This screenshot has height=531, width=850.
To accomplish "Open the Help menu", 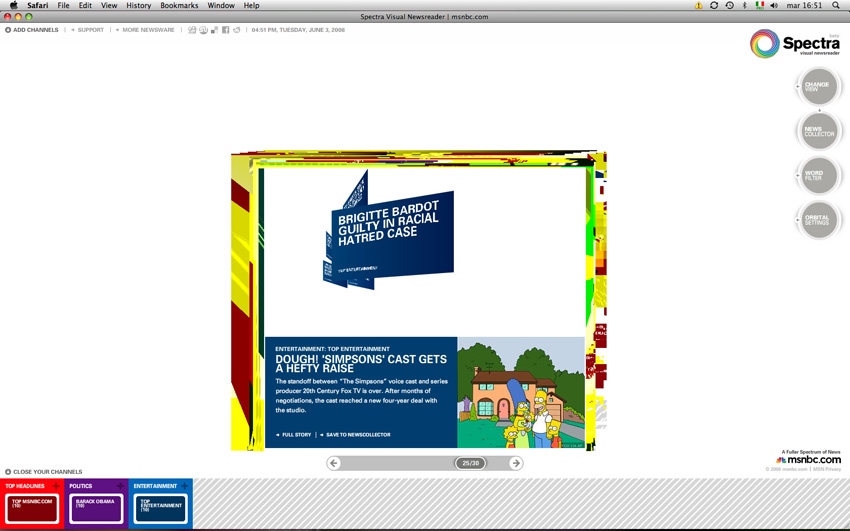I will click(x=252, y=5).
